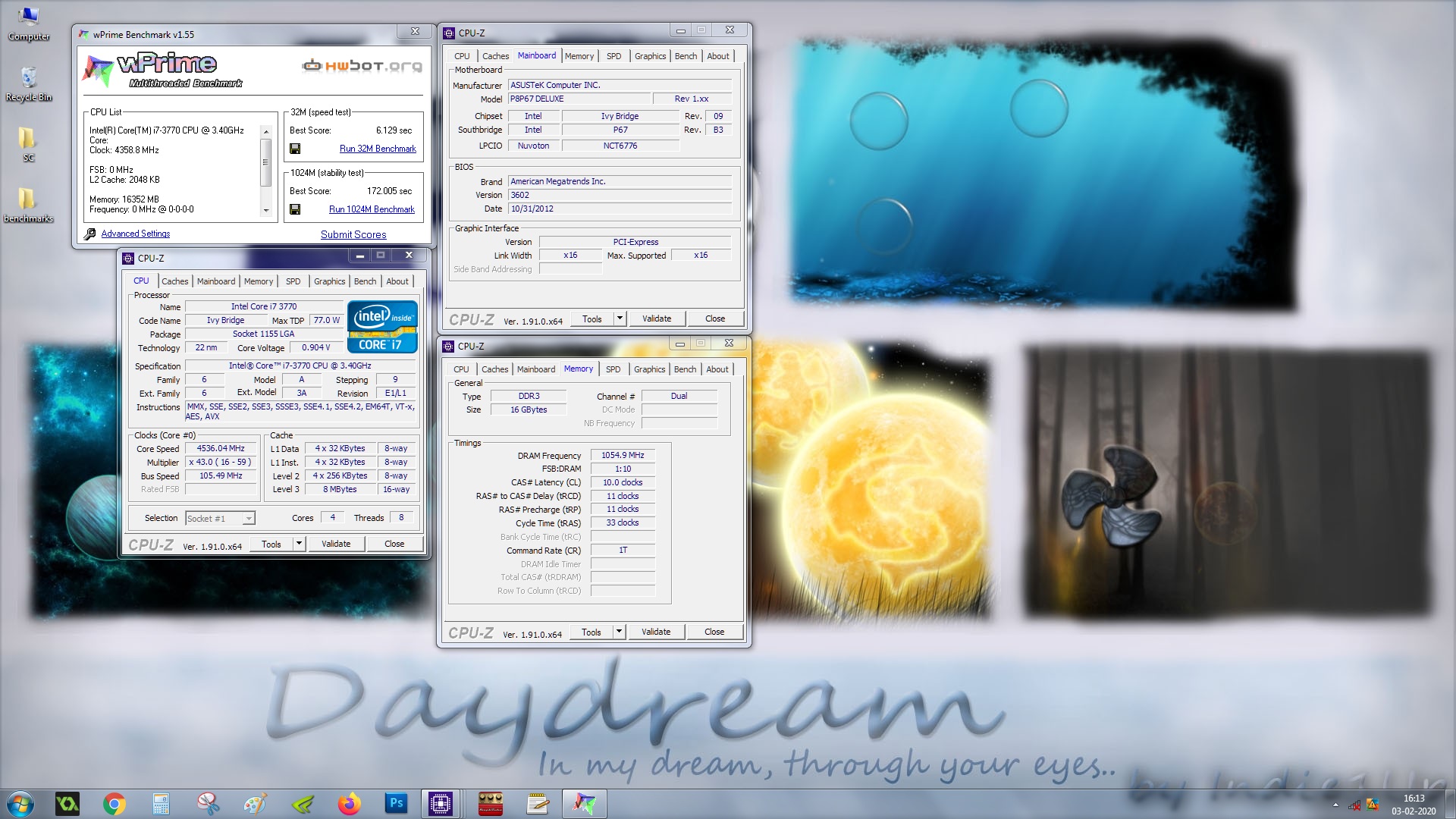Click the HWBOT.org logo in wPrime
Screen dimensions: 1456x819
point(362,66)
